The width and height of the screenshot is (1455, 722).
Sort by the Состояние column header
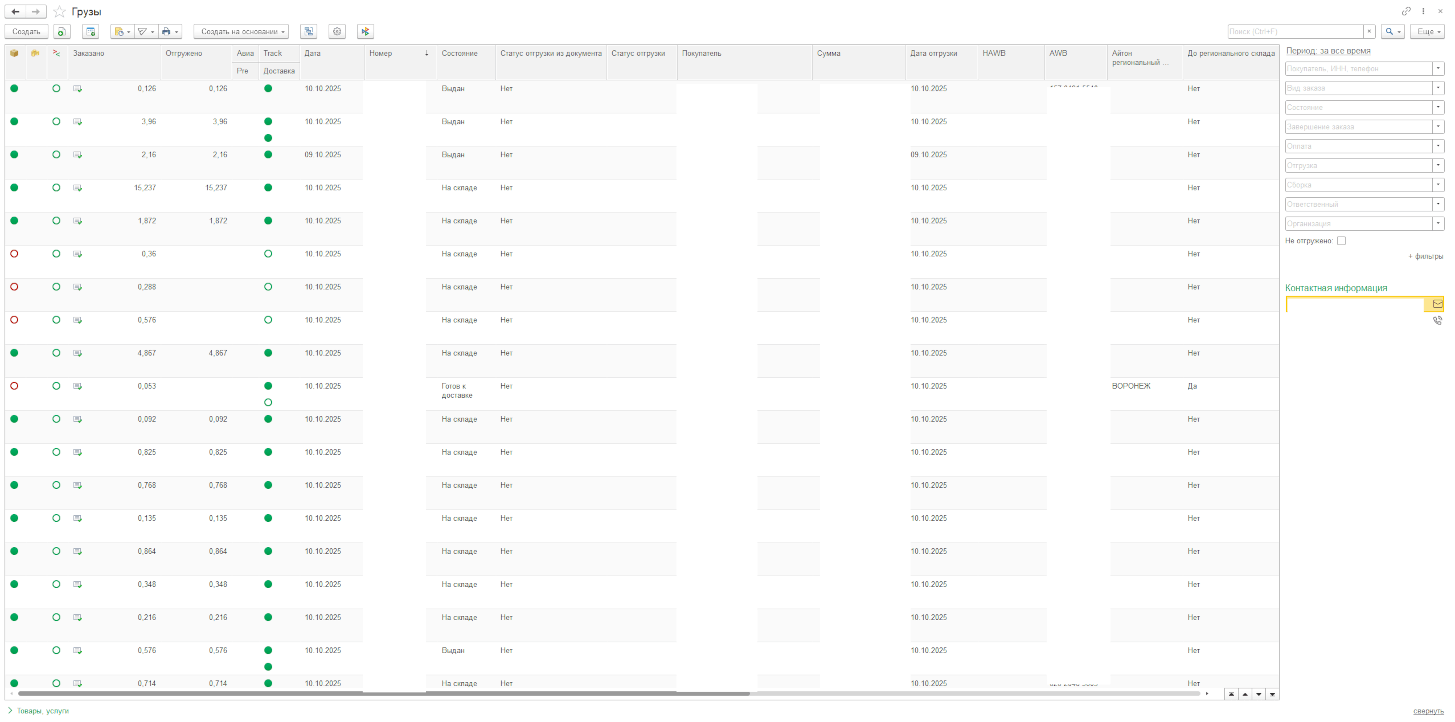(459, 53)
